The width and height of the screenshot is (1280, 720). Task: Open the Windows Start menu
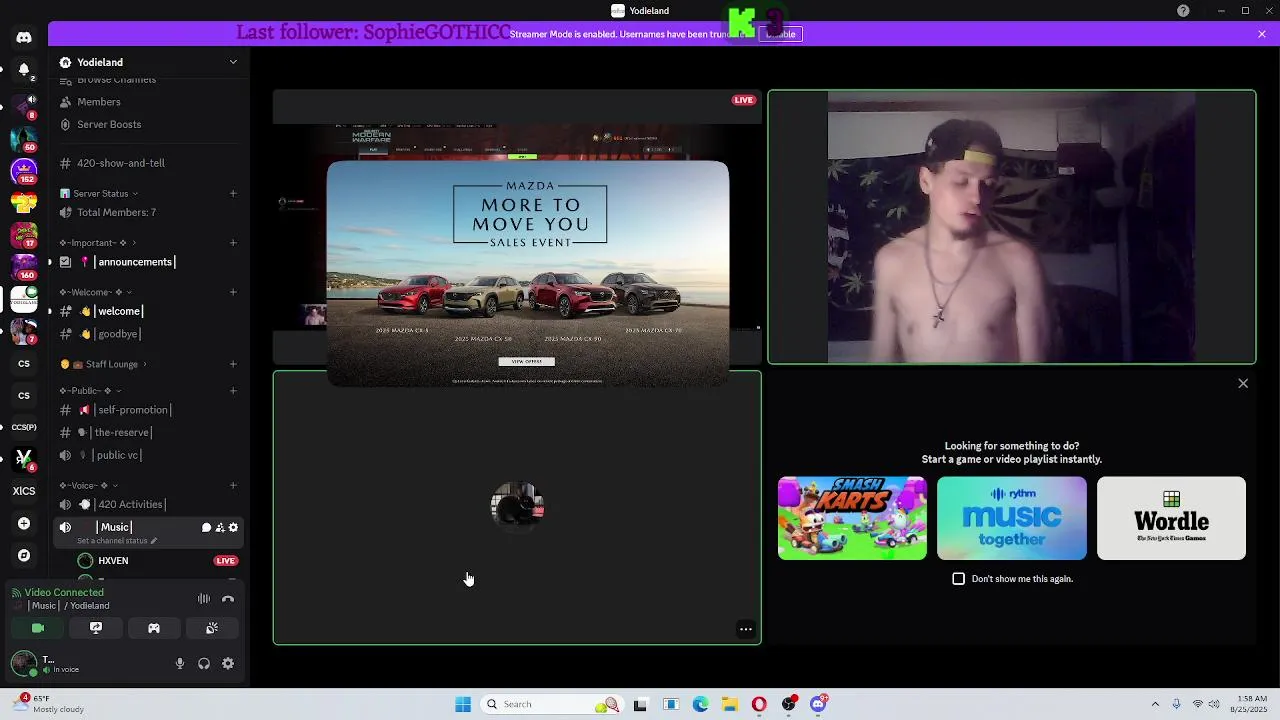(x=463, y=704)
